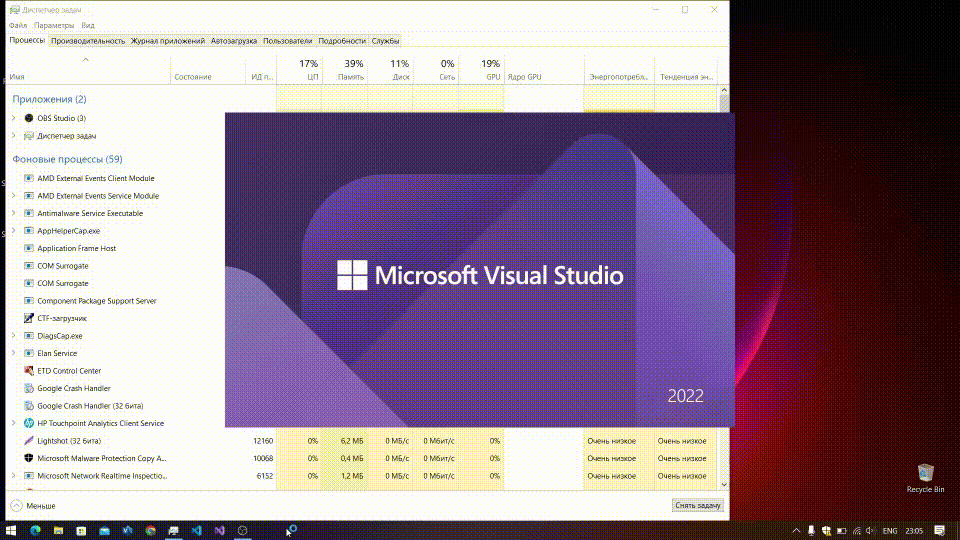The image size is (960, 540).
Task: Sort by the Память column header
Action: tap(345, 70)
